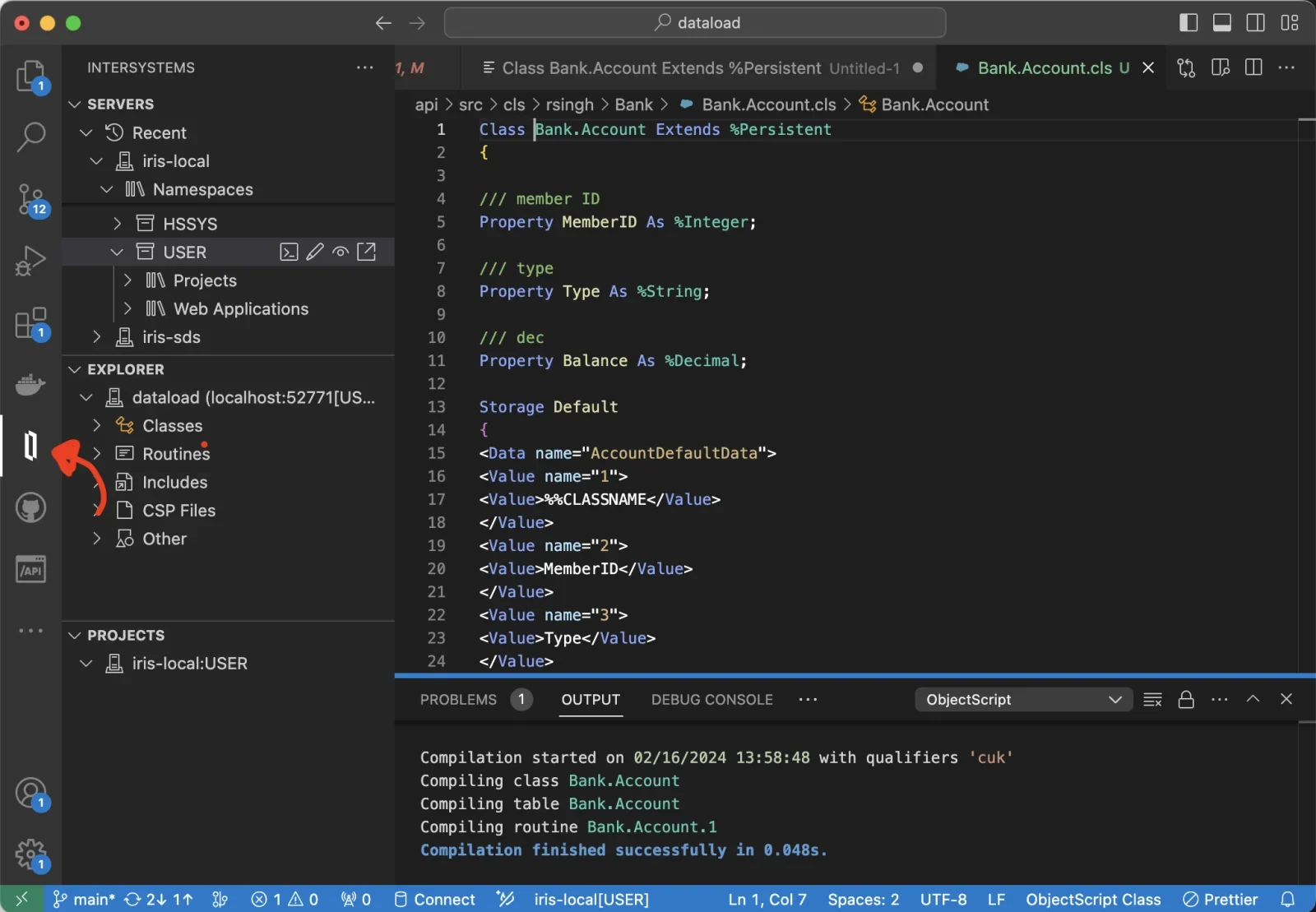Expand the Classes folder in Explorer
Viewport: 1316px width, 912px height.
point(97,425)
